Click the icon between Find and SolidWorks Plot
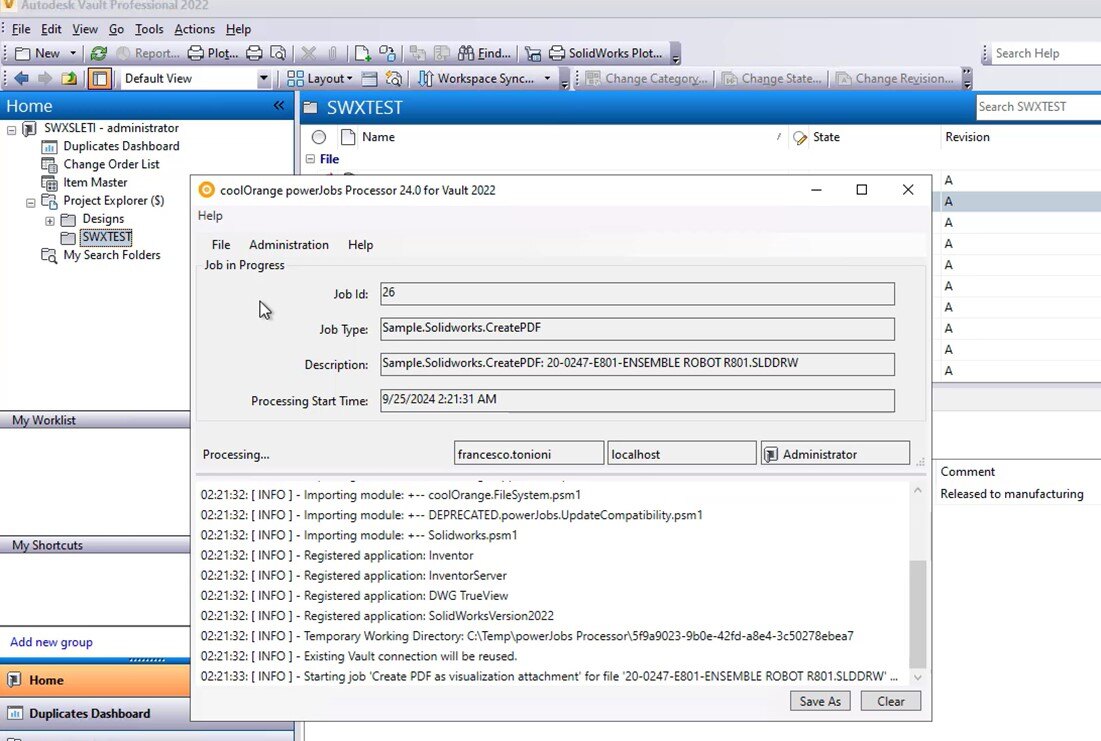1101x741 pixels. click(x=533, y=53)
